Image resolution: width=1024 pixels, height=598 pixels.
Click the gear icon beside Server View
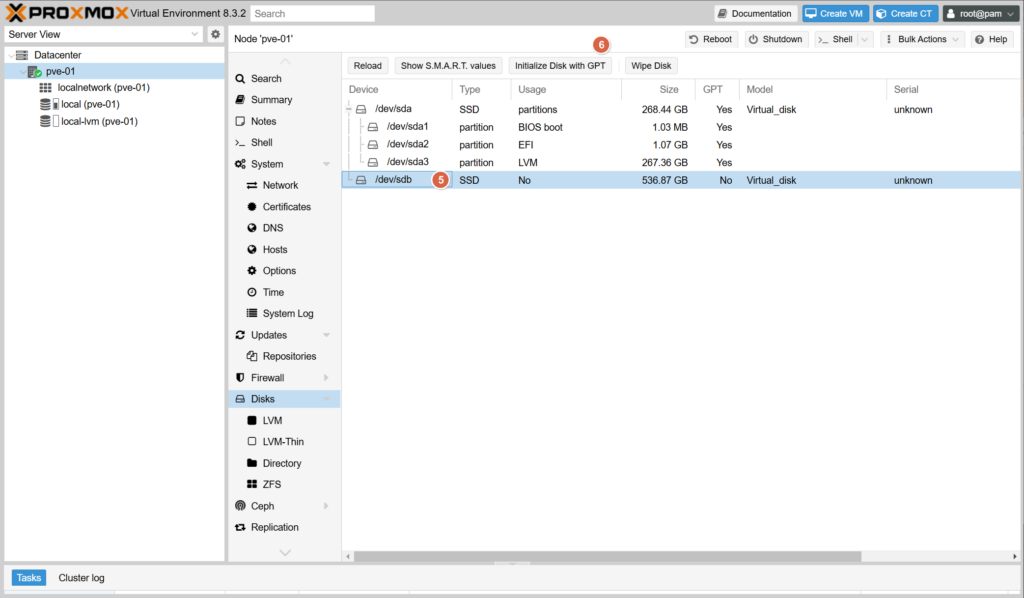pyautogui.click(x=215, y=34)
